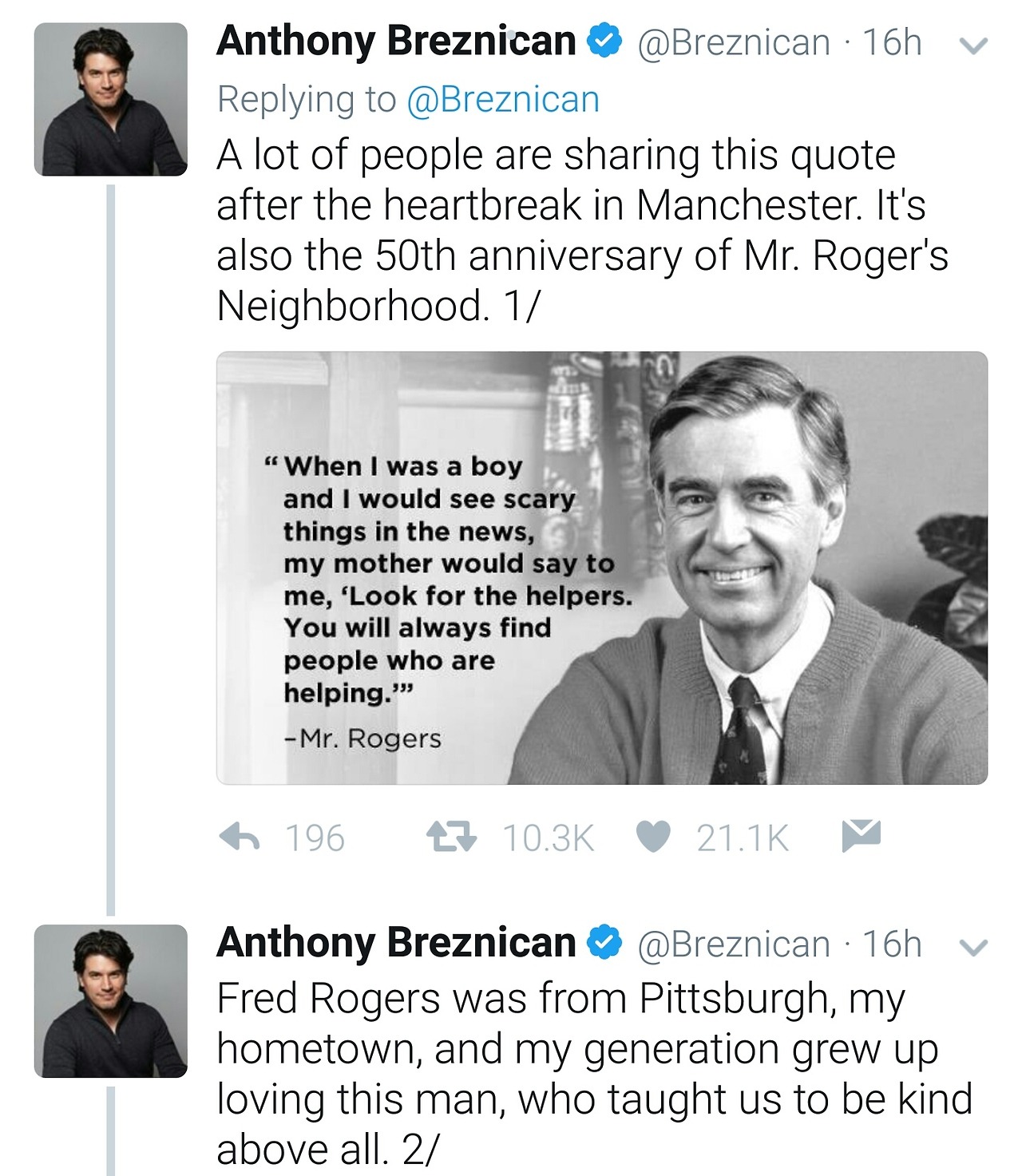
Task: Click verified badge on first tweet
Action: [604, 42]
